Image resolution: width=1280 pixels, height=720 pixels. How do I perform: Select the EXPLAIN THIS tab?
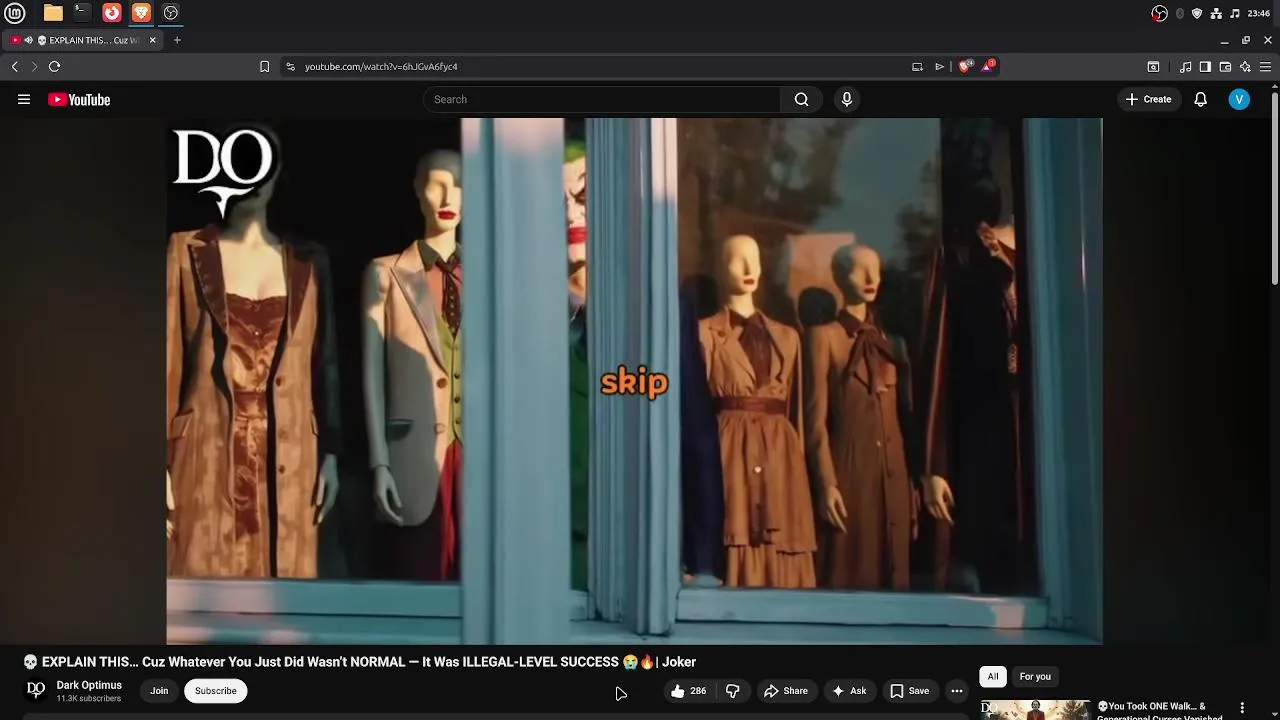click(84, 40)
